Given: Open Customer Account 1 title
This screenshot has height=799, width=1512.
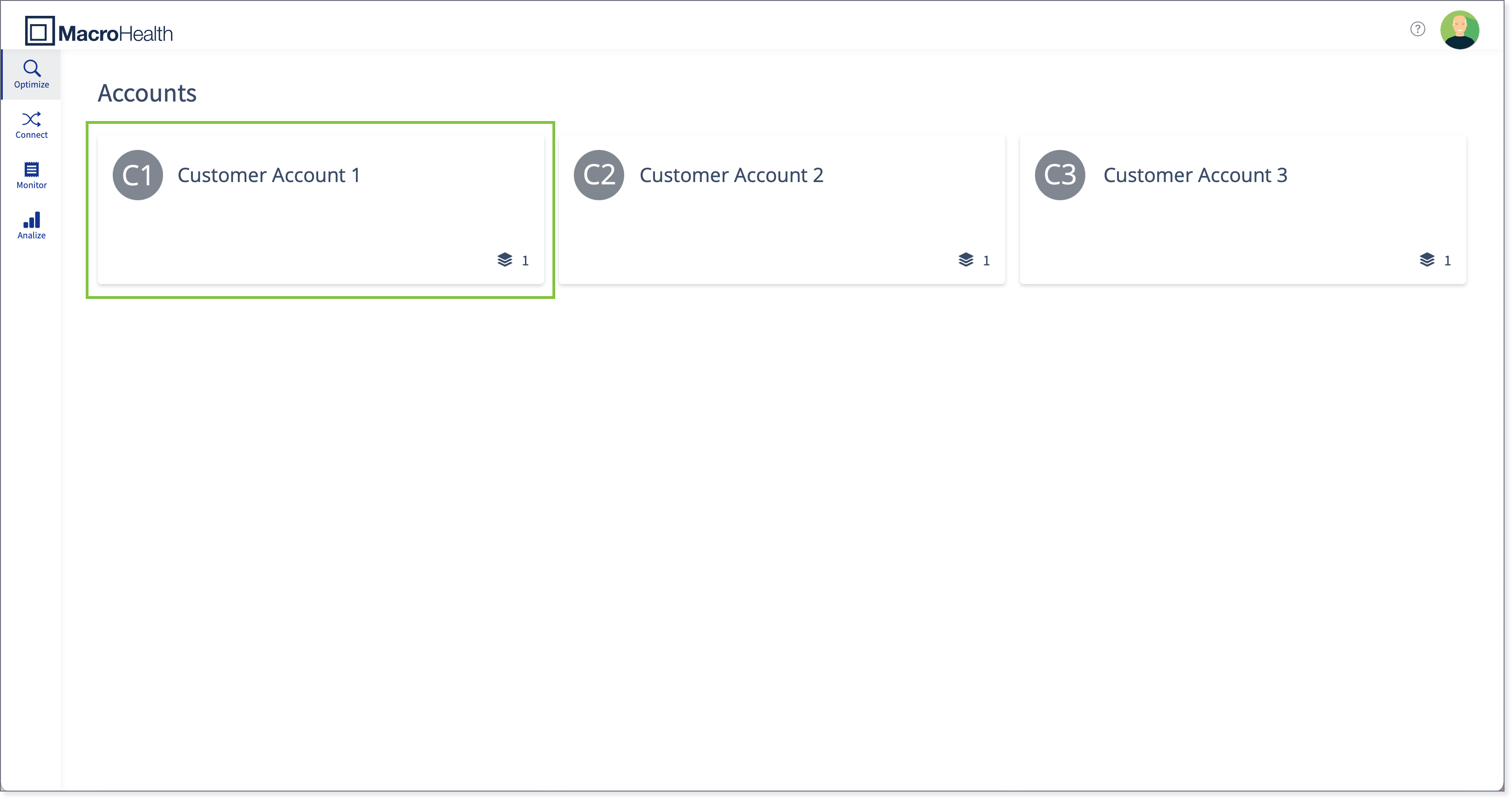Looking at the screenshot, I should click(x=269, y=175).
